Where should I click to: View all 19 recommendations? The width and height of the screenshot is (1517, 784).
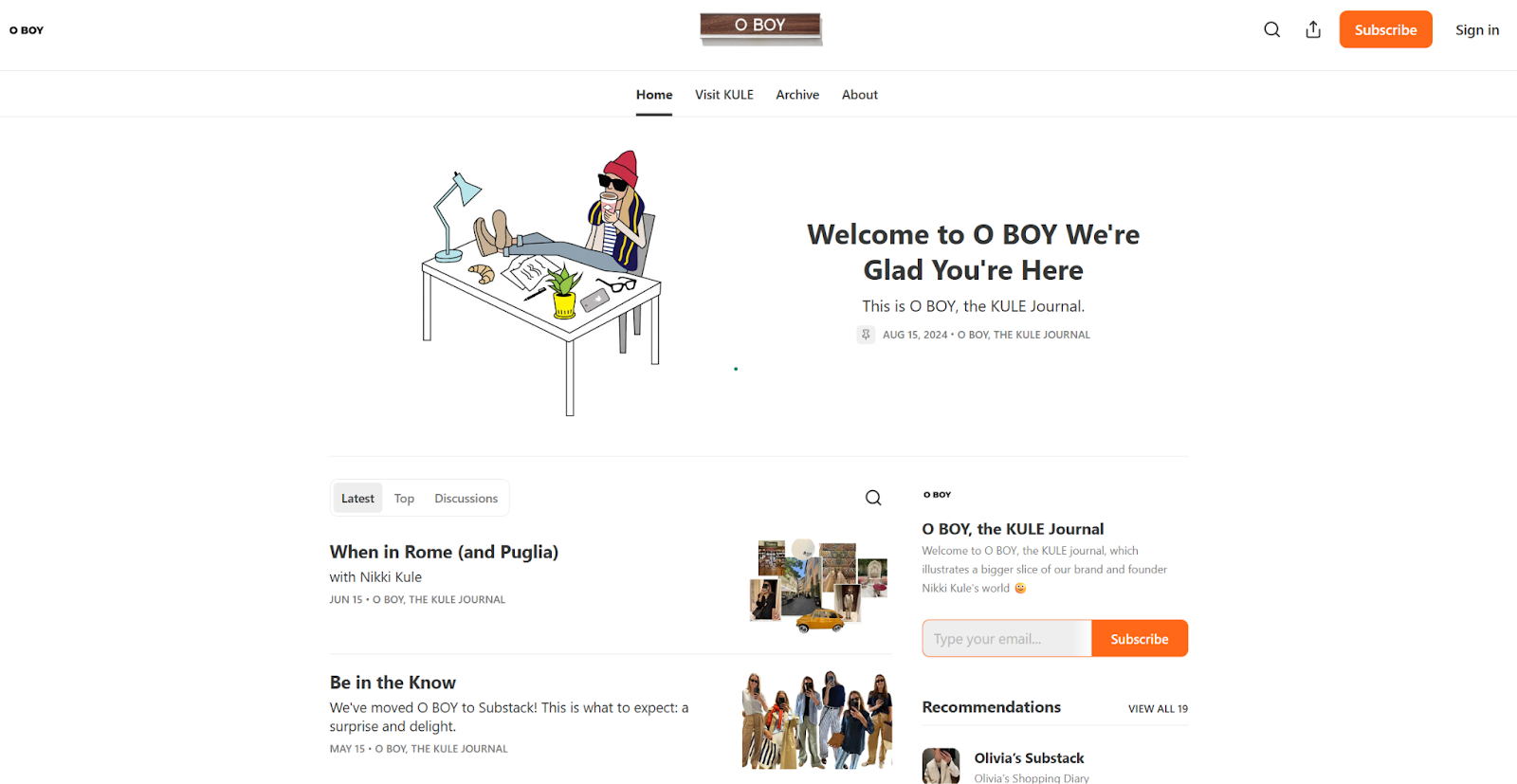coord(1158,709)
